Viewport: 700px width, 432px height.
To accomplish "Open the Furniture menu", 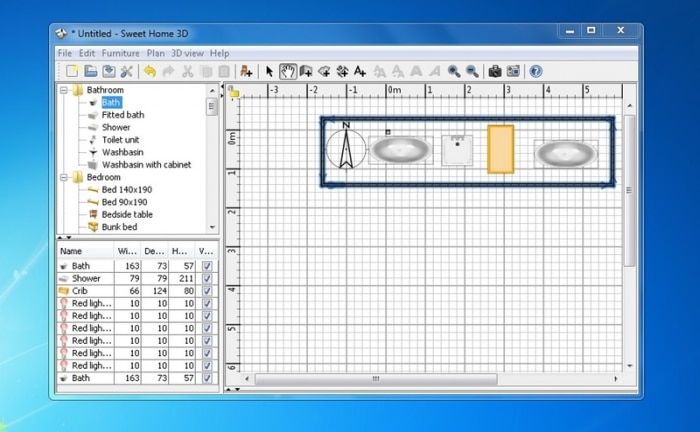I will pyautogui.click(x=121, y=53).
